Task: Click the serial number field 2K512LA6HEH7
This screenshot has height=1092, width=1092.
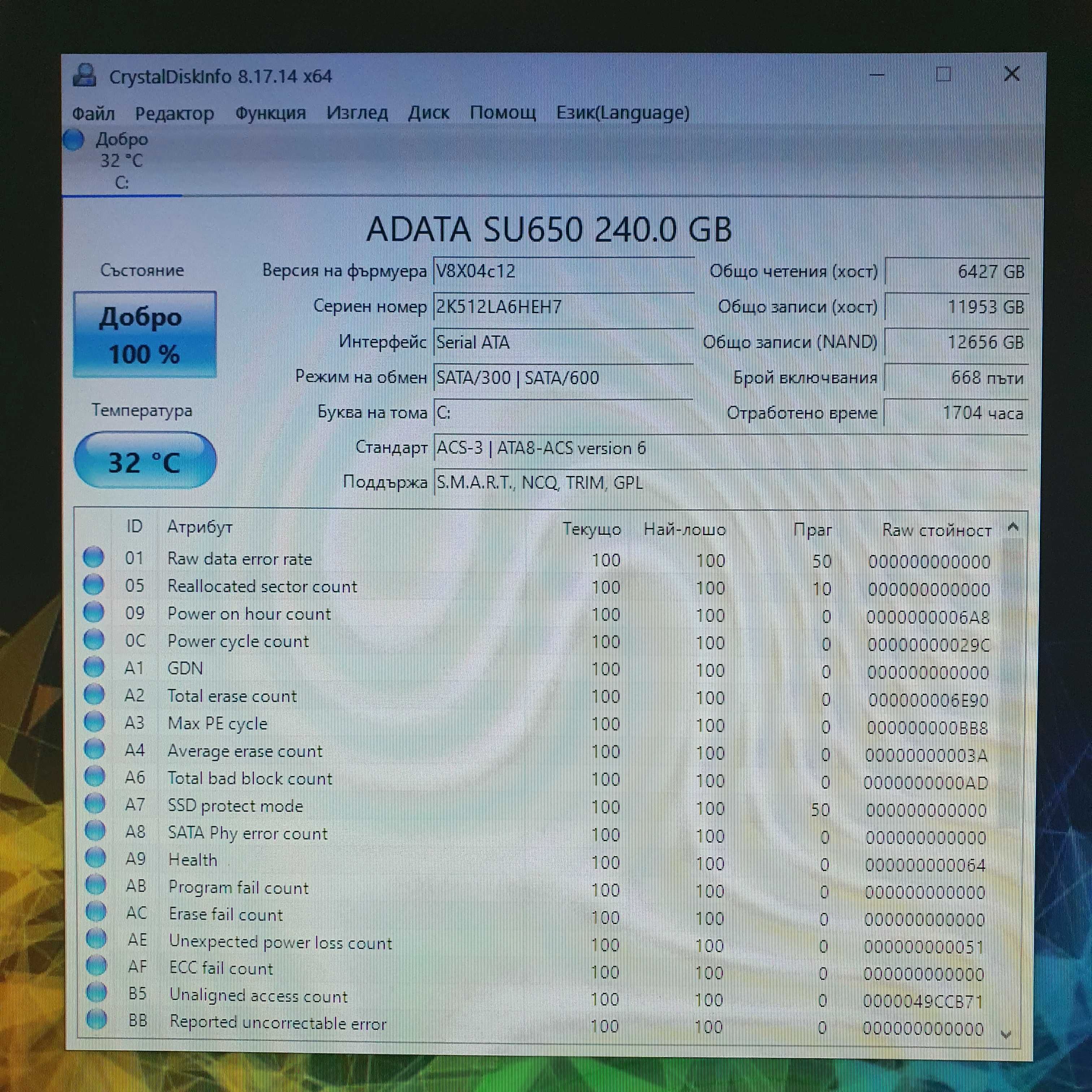Action: pyautogui.click(x=564, y=307)
